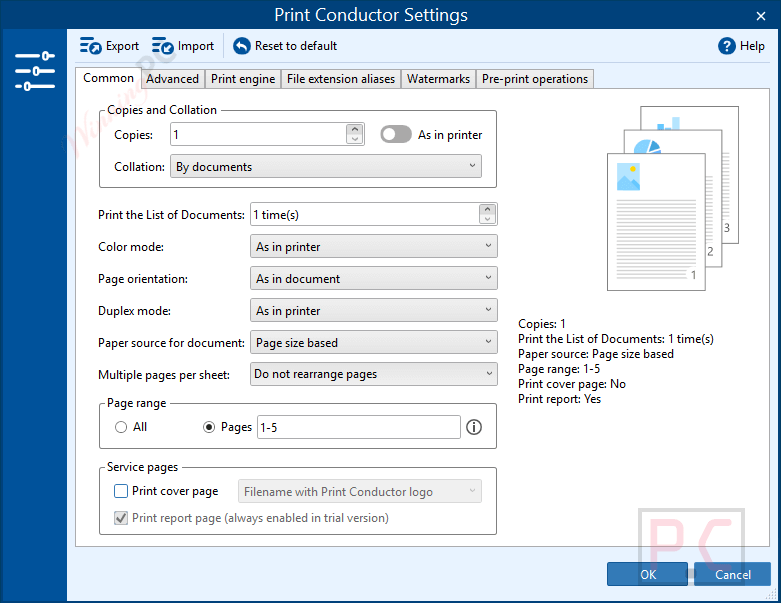The image size is (781, 603).
Task: Click the Export settings icon
Action: pos(90,46)
